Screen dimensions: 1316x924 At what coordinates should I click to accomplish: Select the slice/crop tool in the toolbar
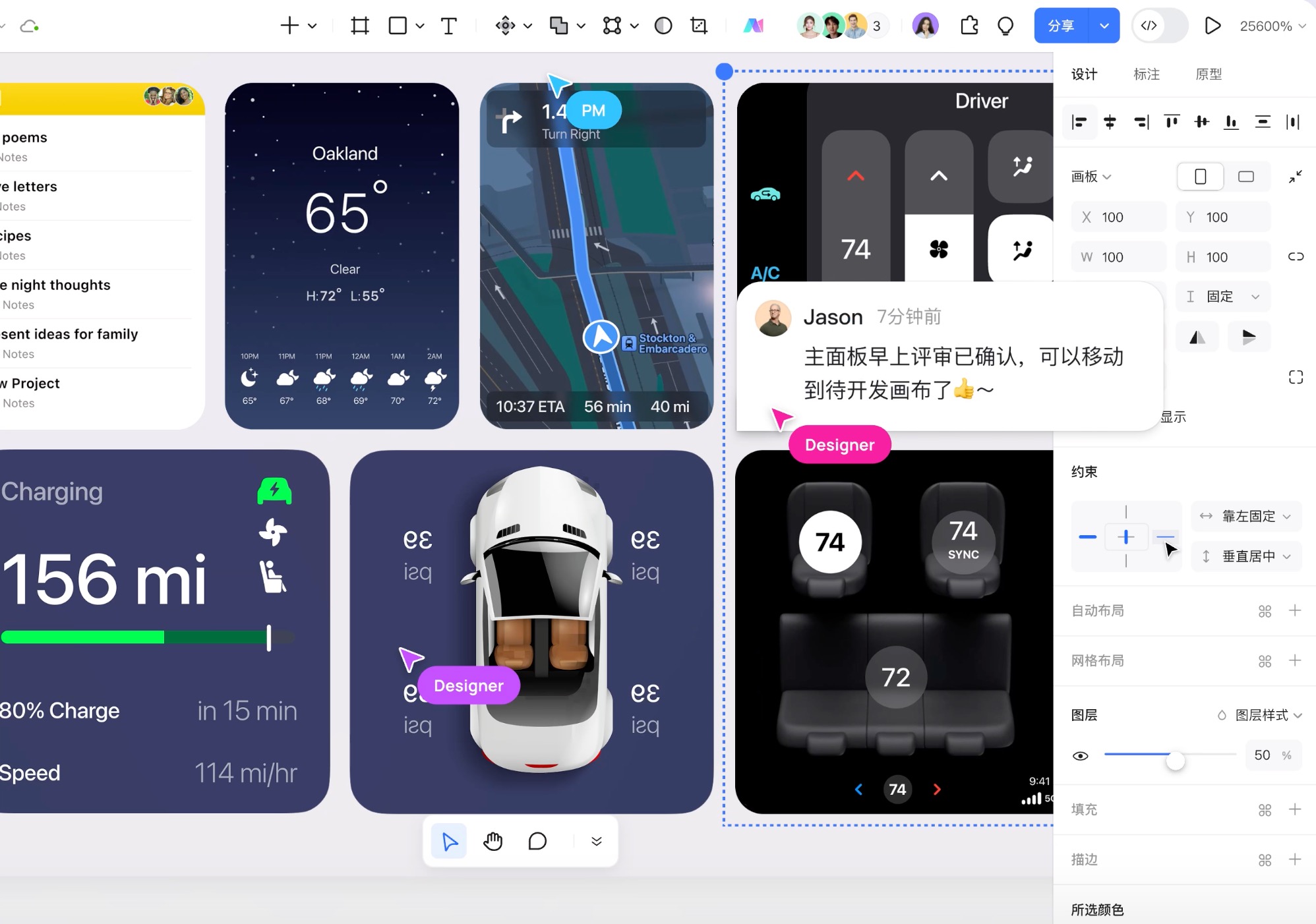[x=699, y=26]
